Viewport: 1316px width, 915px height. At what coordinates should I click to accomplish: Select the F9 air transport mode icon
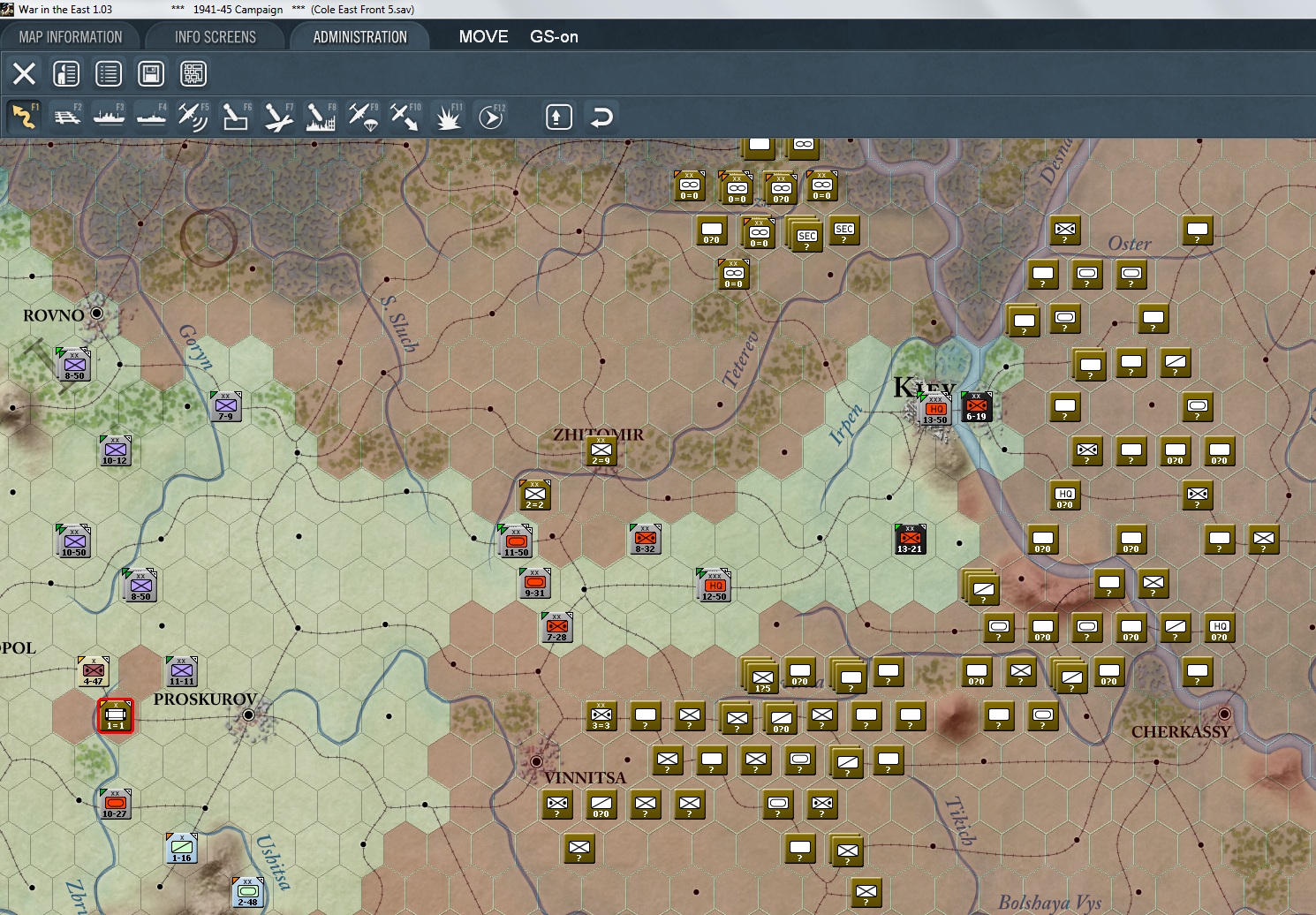(x=363, y=117)
